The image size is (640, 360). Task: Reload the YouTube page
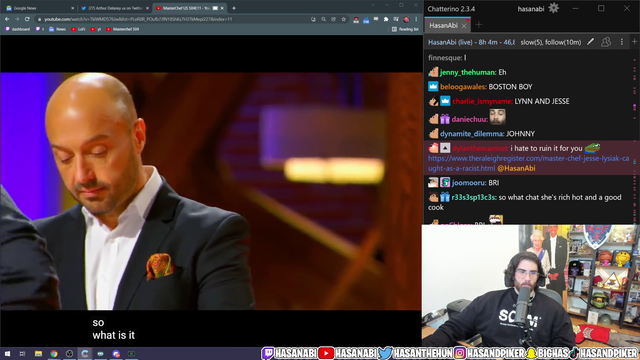tap(27, 19)
